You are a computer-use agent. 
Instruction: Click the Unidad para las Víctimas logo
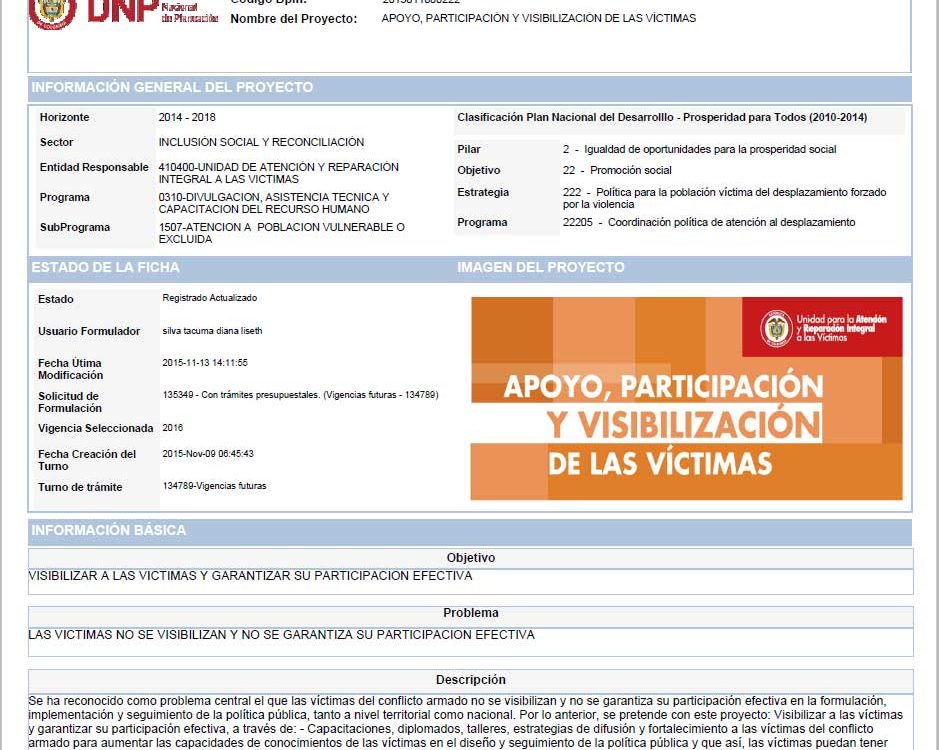pyautogui.click(x=822, y=328)
